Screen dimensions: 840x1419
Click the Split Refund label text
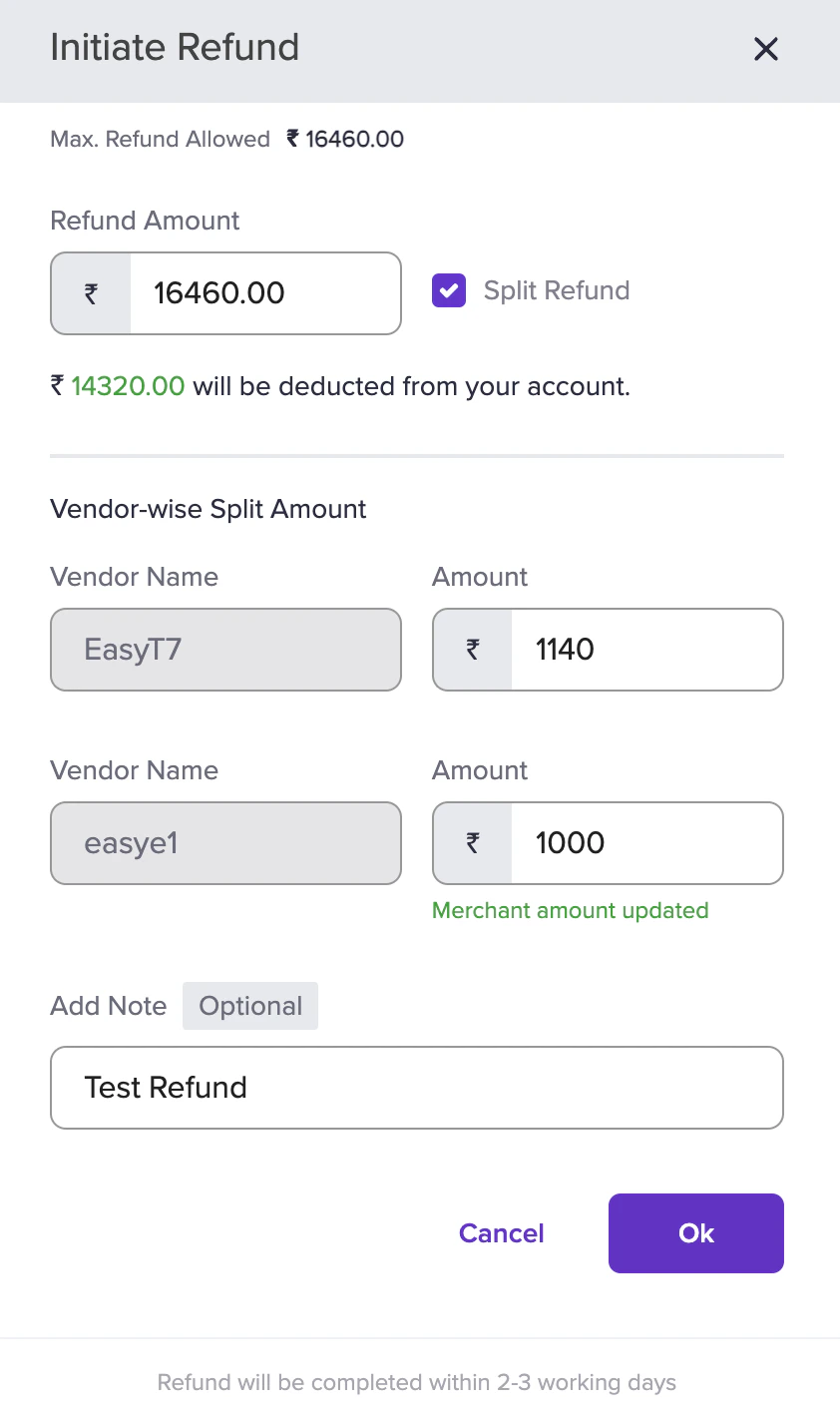556,291
